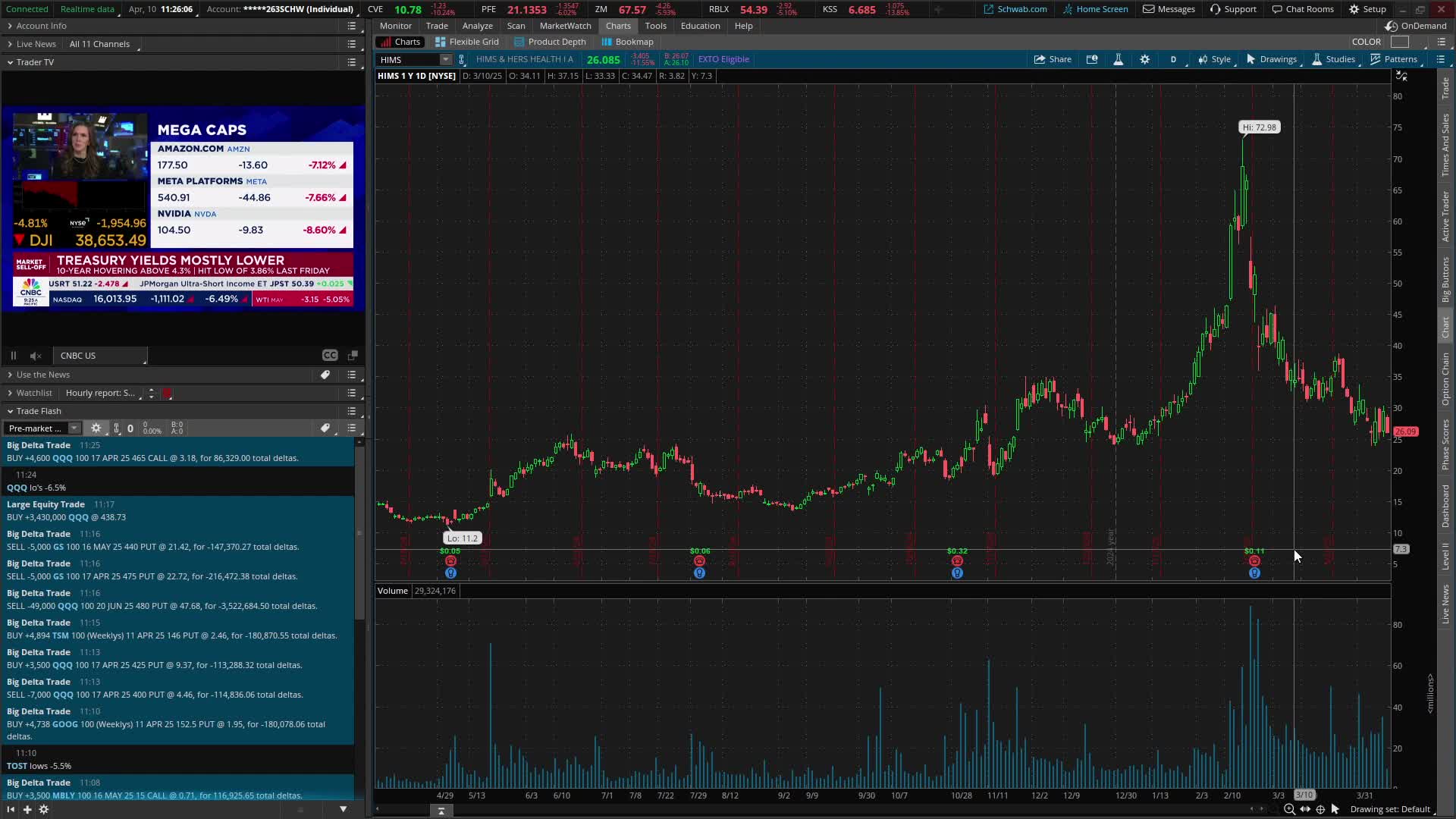The image size is (1456, 819).
Task: Open the Watchlist gadget list menu icon
Action: point(351,393)
